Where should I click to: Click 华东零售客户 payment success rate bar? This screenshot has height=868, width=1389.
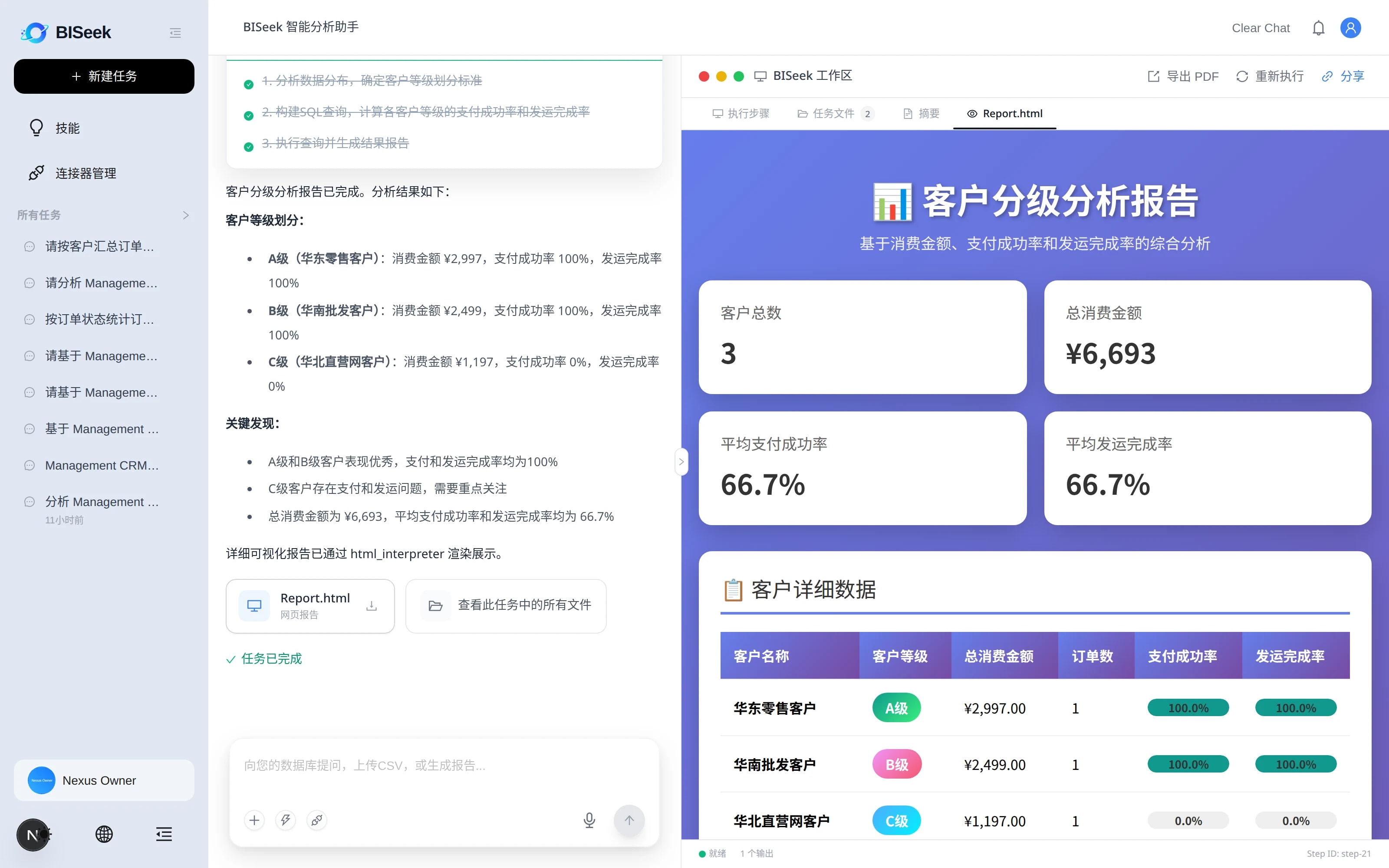click(1188, 708)
